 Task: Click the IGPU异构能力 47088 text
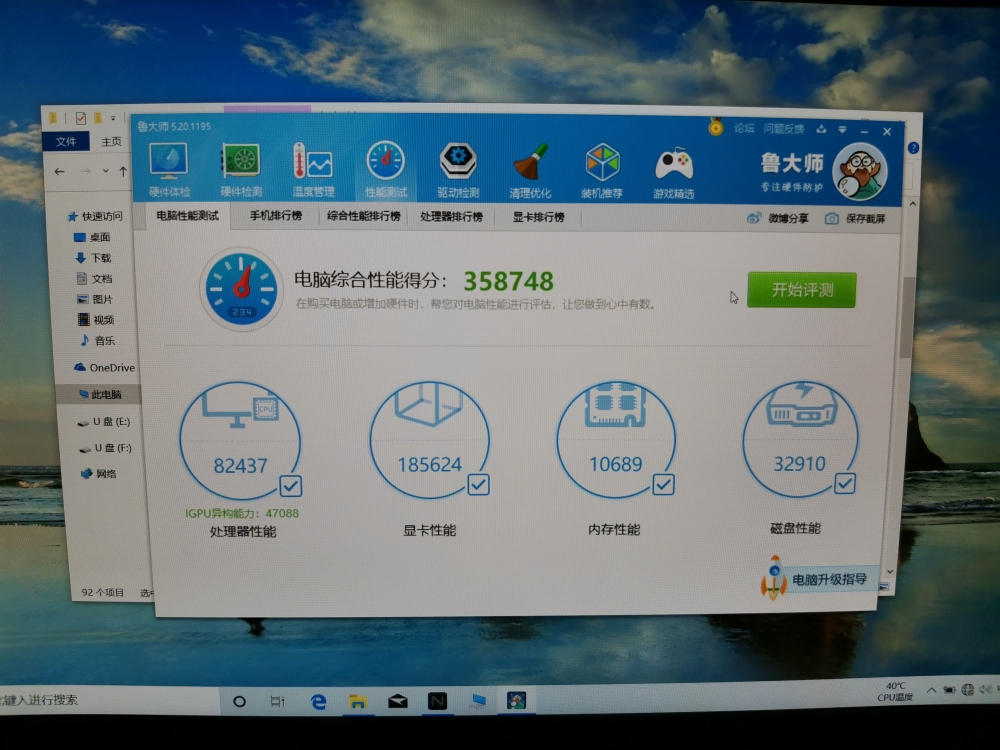pyautogui.click(x=242, y=513)
